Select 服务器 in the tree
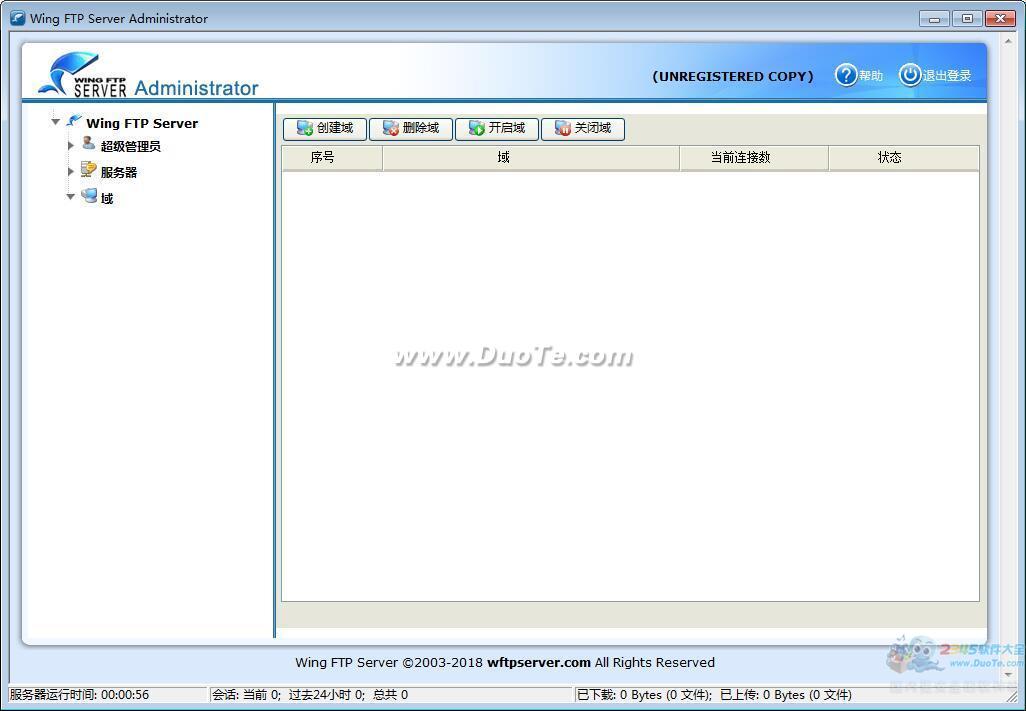Image resolution: width=1026 pixels, height=711 pixels. tap(118, 173)
